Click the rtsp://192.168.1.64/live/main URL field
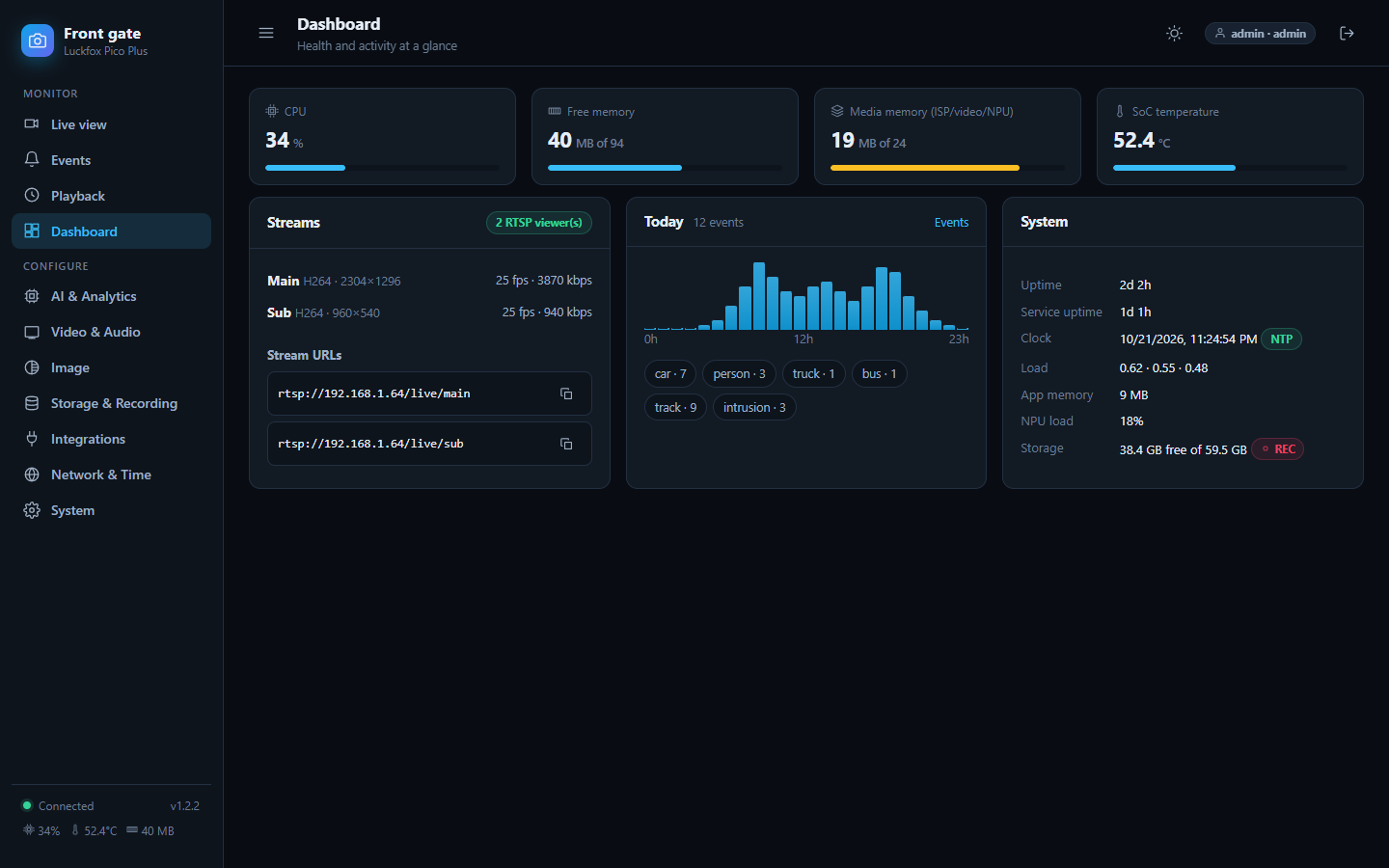 pos(429,393)
